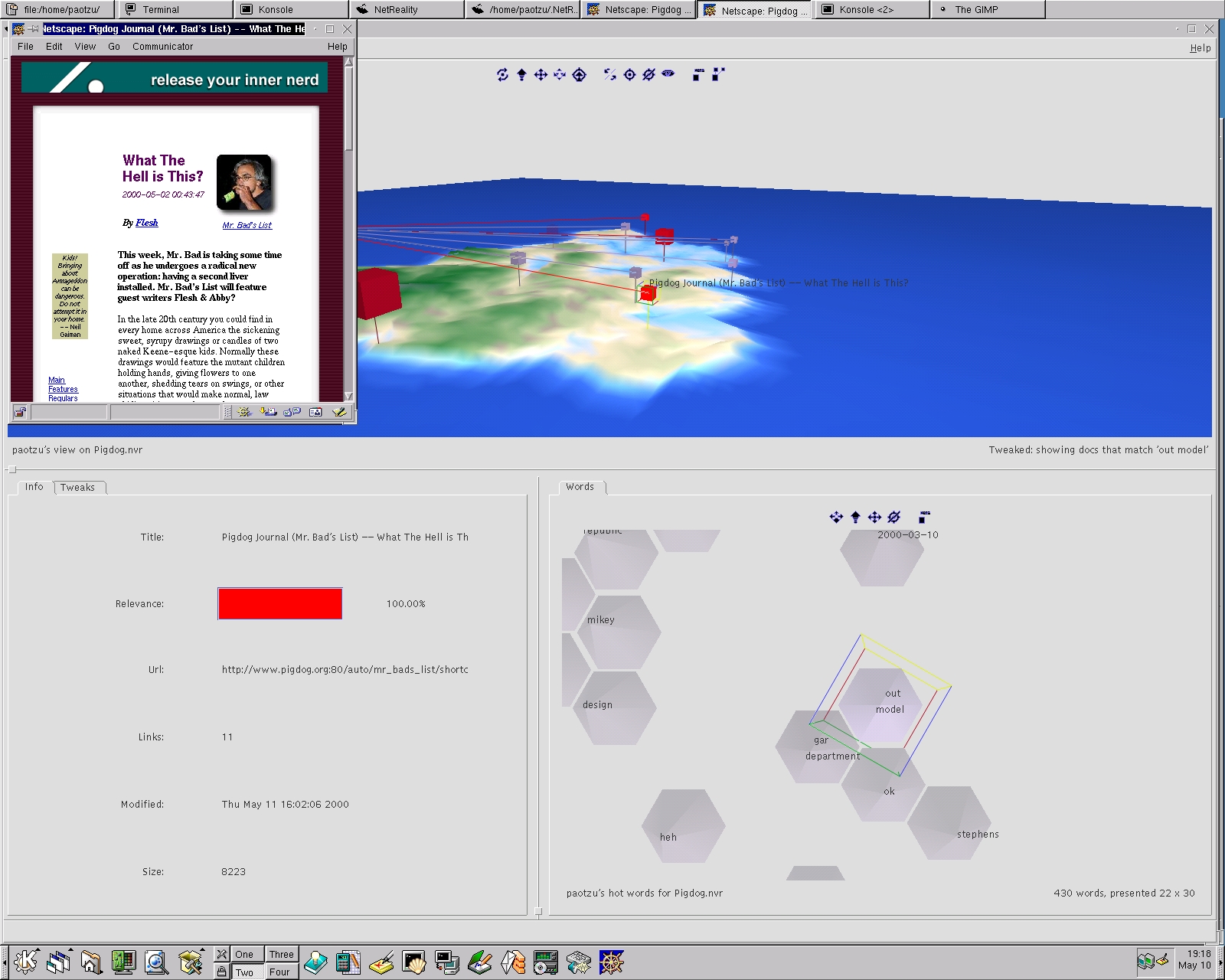Open Composer icon in Netscape component bar

click(339, 412)
